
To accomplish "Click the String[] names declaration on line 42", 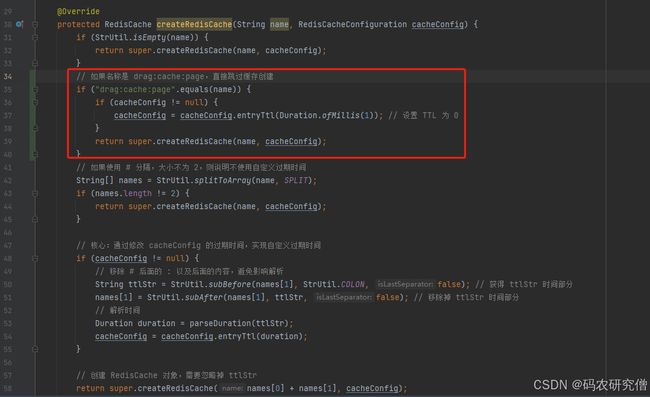I will [x=109, y=181].
